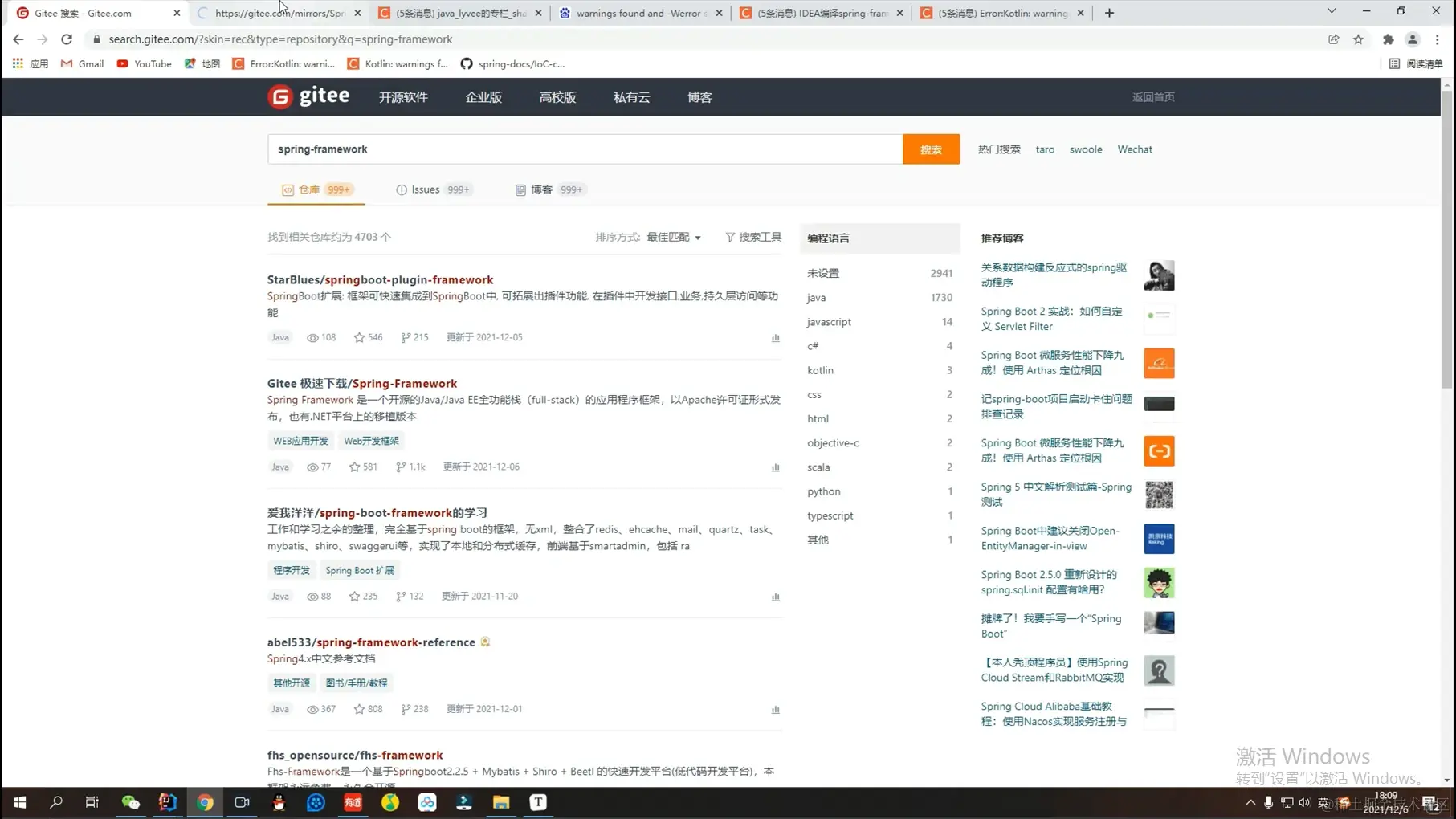The width and height of the screenshot is (1456, 819).
Task: Switch to Issues results tab
Action: [x=434, y=189]
